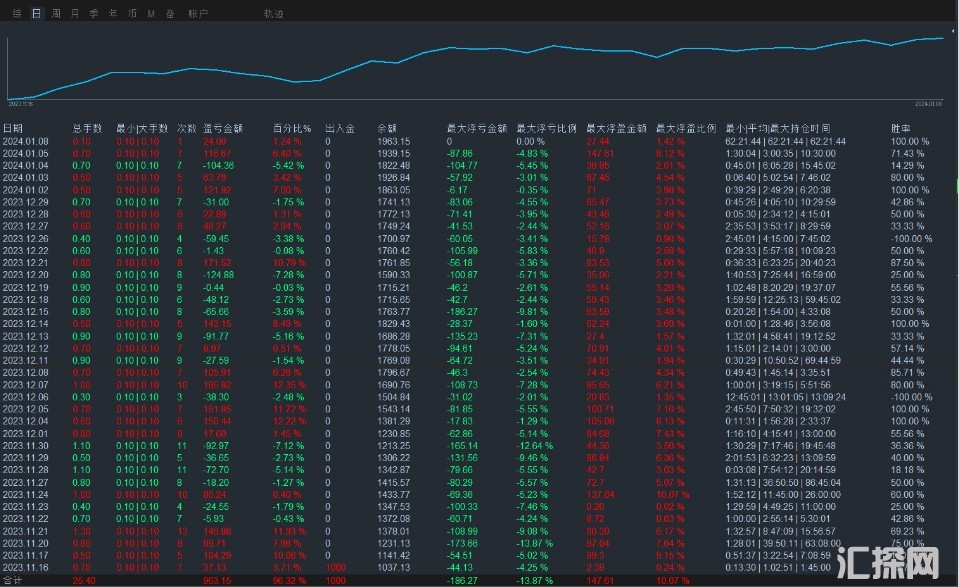Image resolution: width=959 pixels, height=587 pixels.
Task: Select the 日 daily tab
Action: 37,13
